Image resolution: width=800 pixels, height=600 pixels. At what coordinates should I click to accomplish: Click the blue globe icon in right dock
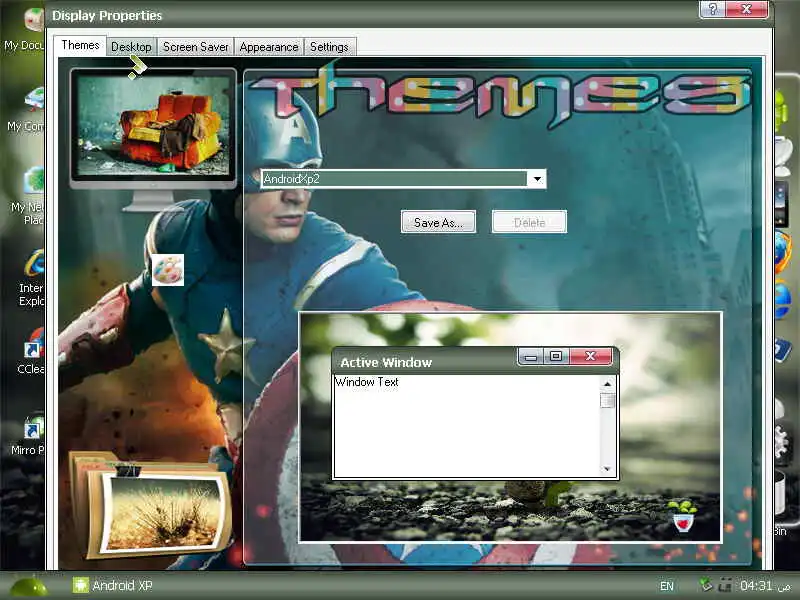783,300
